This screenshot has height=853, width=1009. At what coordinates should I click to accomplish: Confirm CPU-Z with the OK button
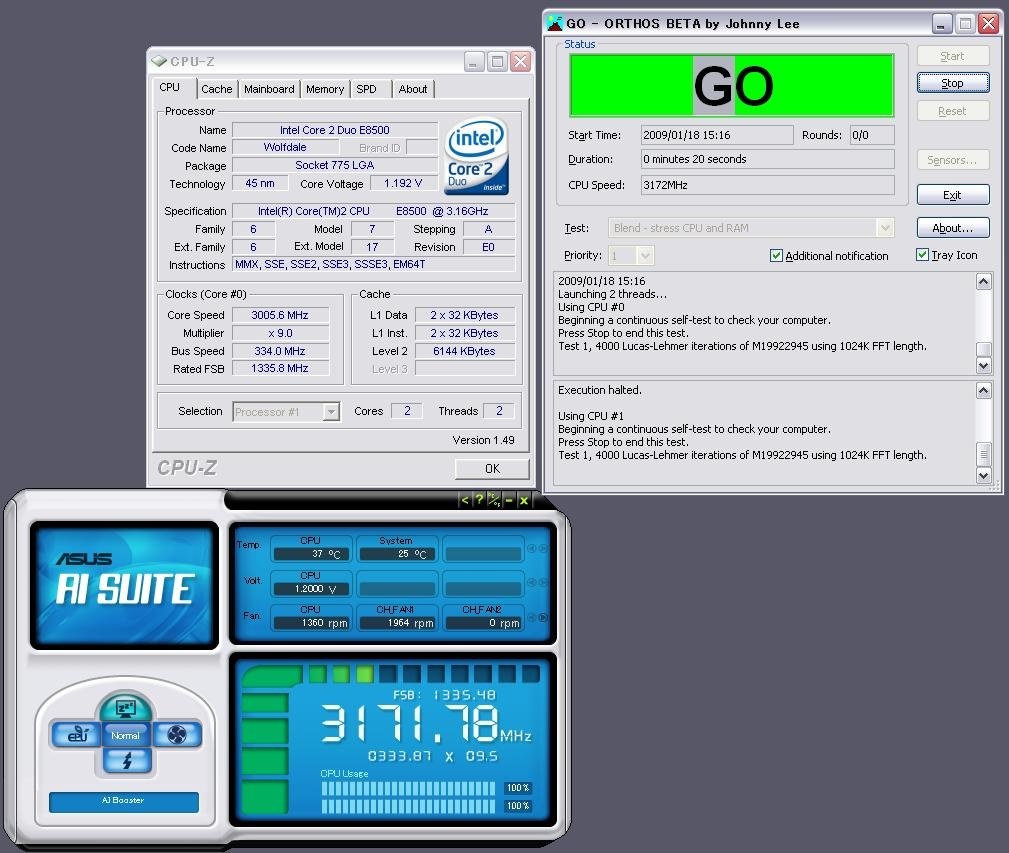point(492,468)
